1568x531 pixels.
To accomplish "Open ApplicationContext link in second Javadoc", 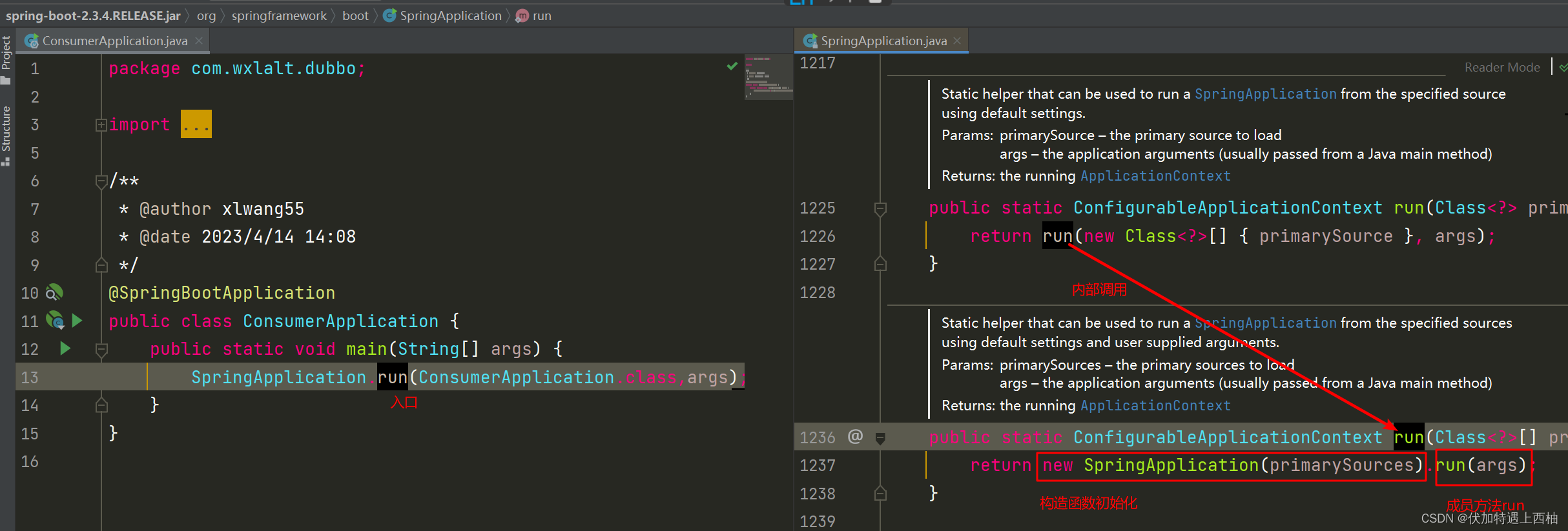I will tap(1155, 406).
